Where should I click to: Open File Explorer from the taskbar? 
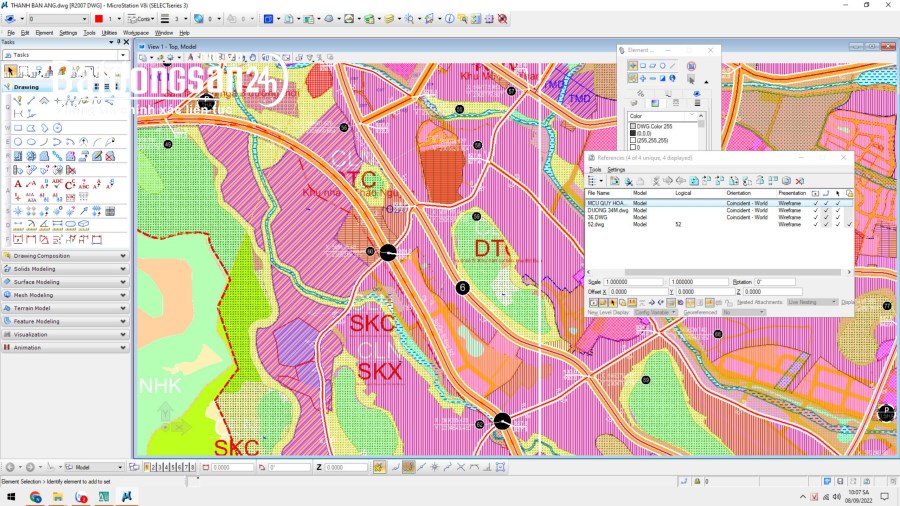58,497
